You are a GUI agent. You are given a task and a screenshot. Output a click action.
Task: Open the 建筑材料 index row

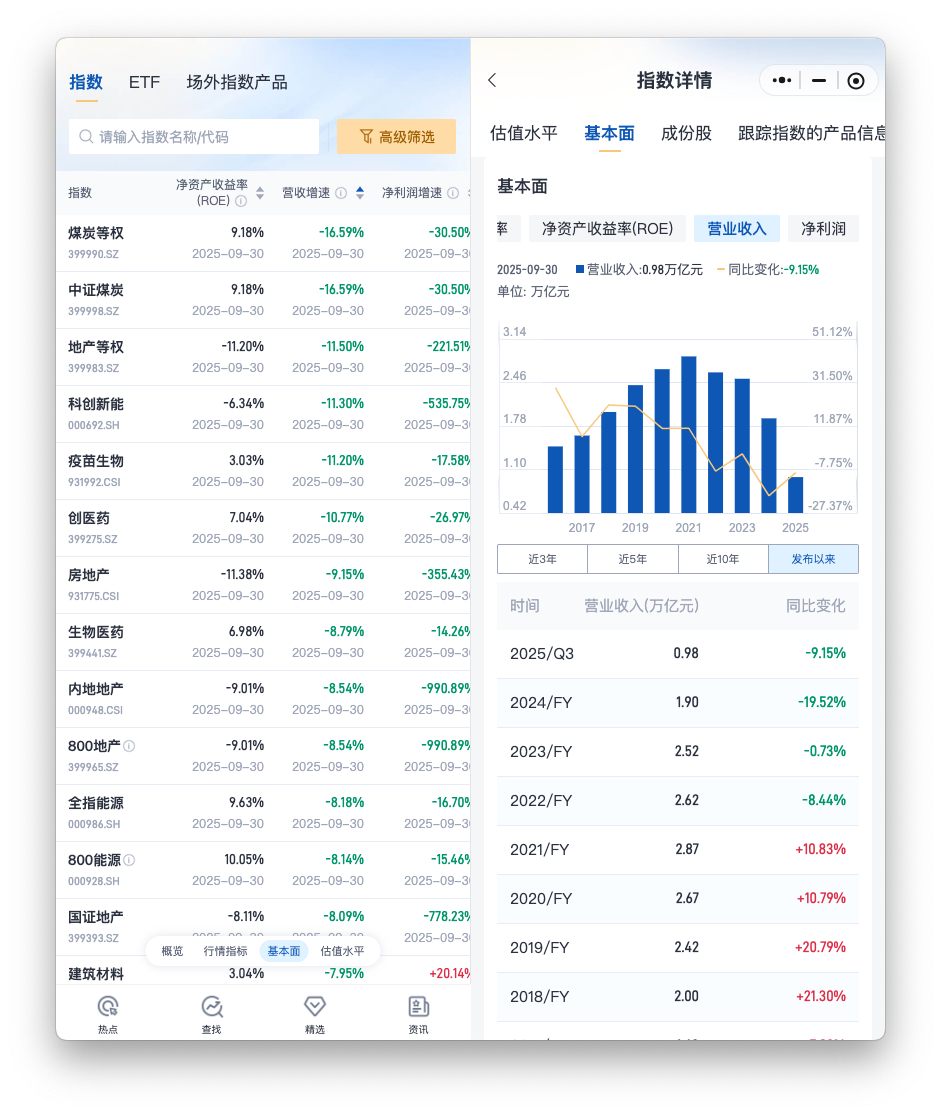(263, 970)
